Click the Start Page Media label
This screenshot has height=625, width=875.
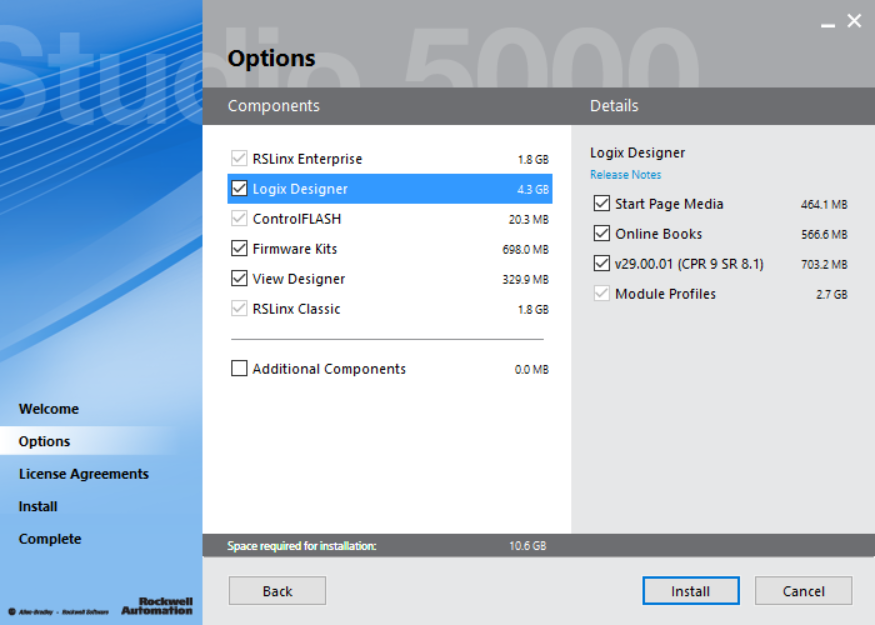(669, 204)
